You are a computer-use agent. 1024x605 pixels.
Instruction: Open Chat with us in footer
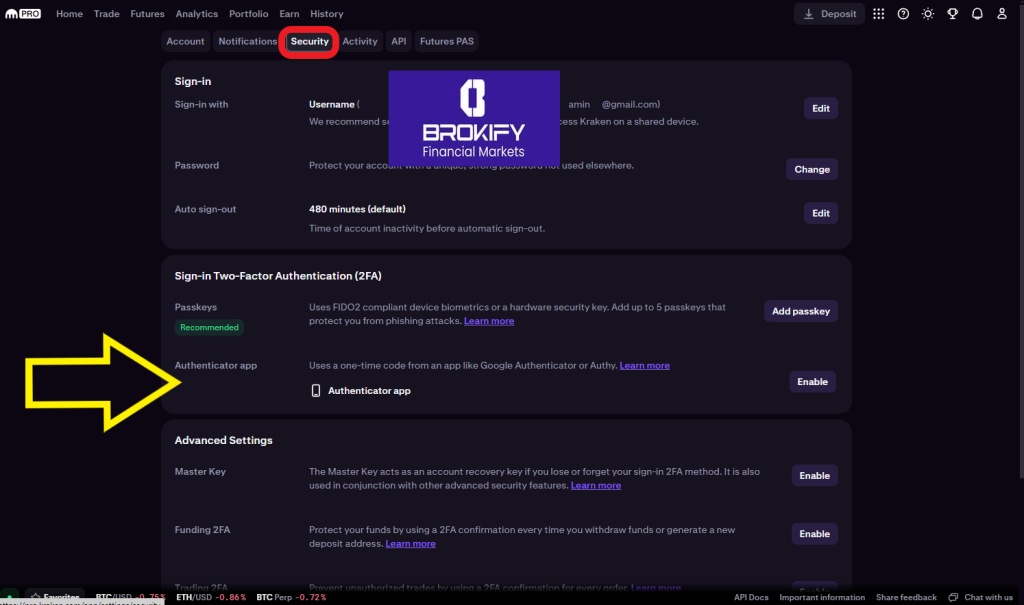pos(981,597)
